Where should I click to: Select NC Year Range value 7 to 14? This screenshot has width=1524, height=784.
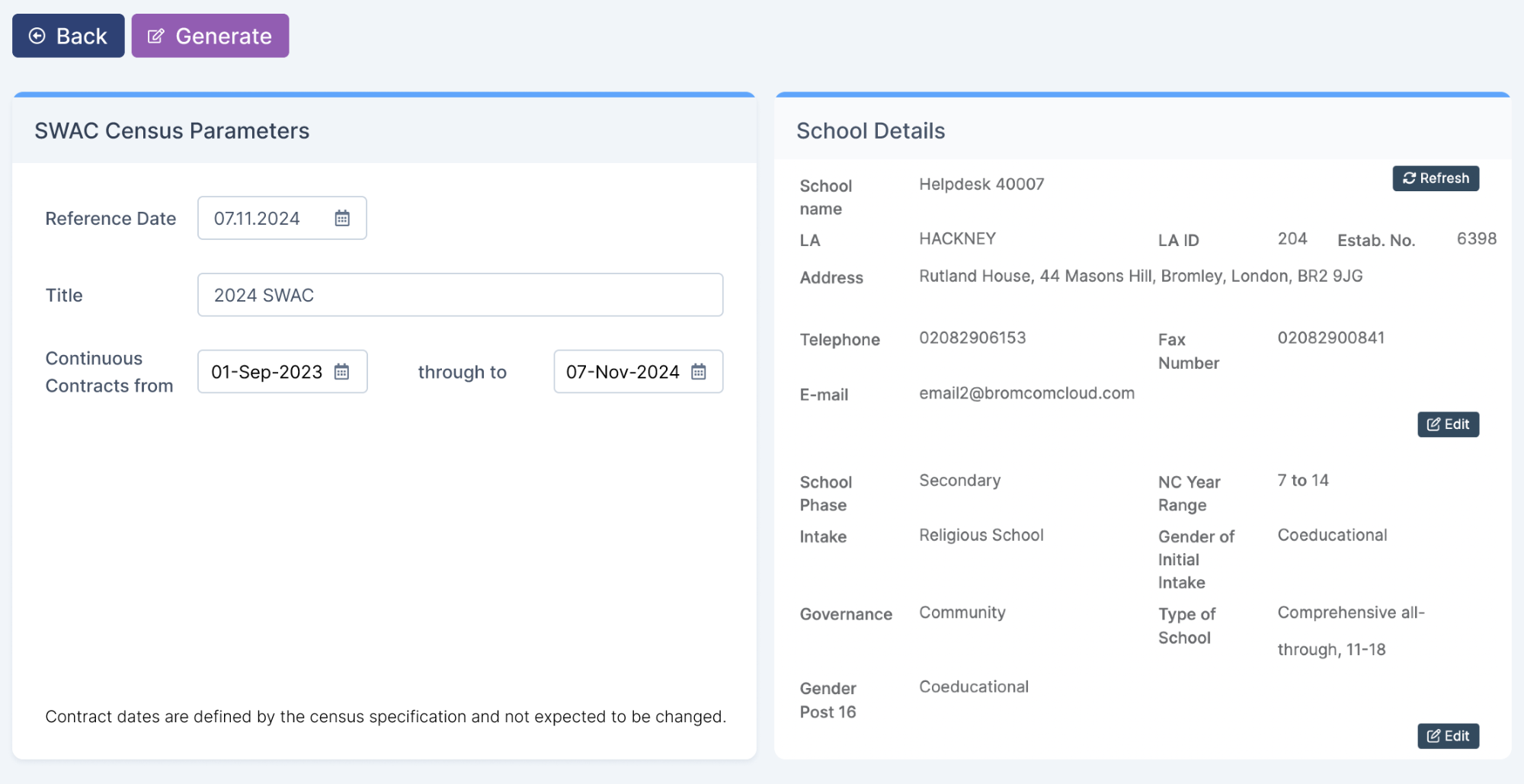pos(1303,481)
